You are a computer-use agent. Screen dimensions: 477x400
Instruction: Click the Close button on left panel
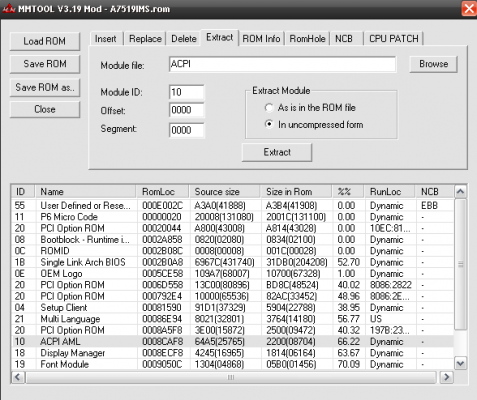(45, 109)
